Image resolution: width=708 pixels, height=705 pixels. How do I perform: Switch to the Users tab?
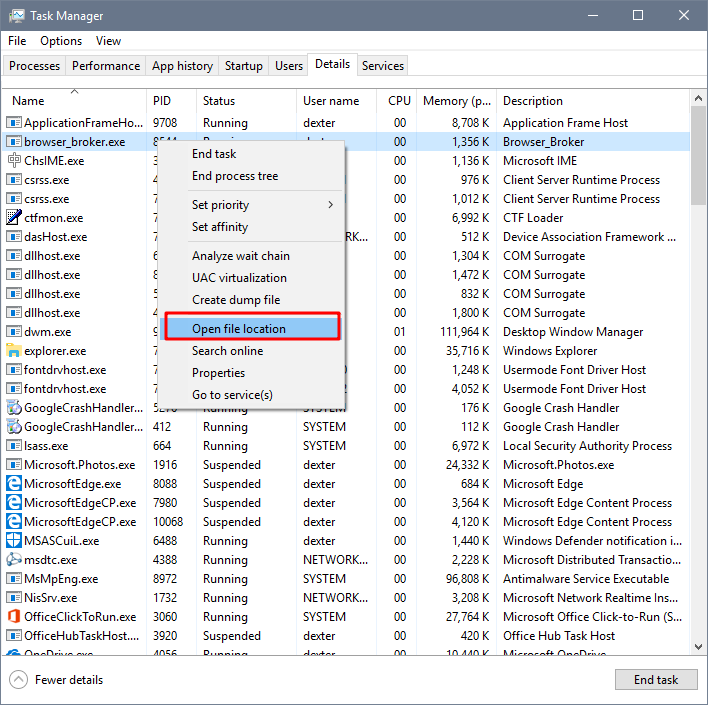pos(289,66)
